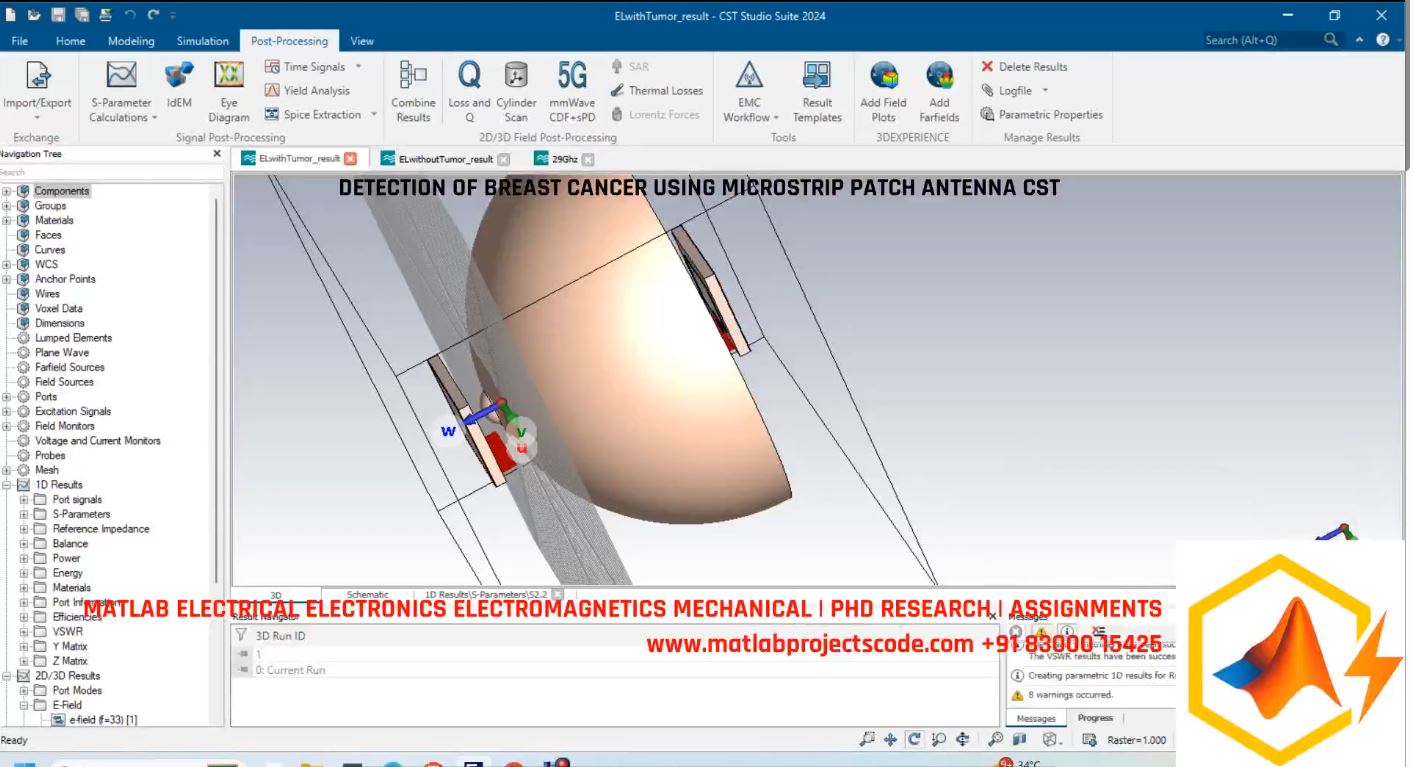Screen dimensions: 1413x767
Task: Open the Simulation ribbon tab
Action: (202, 41)
